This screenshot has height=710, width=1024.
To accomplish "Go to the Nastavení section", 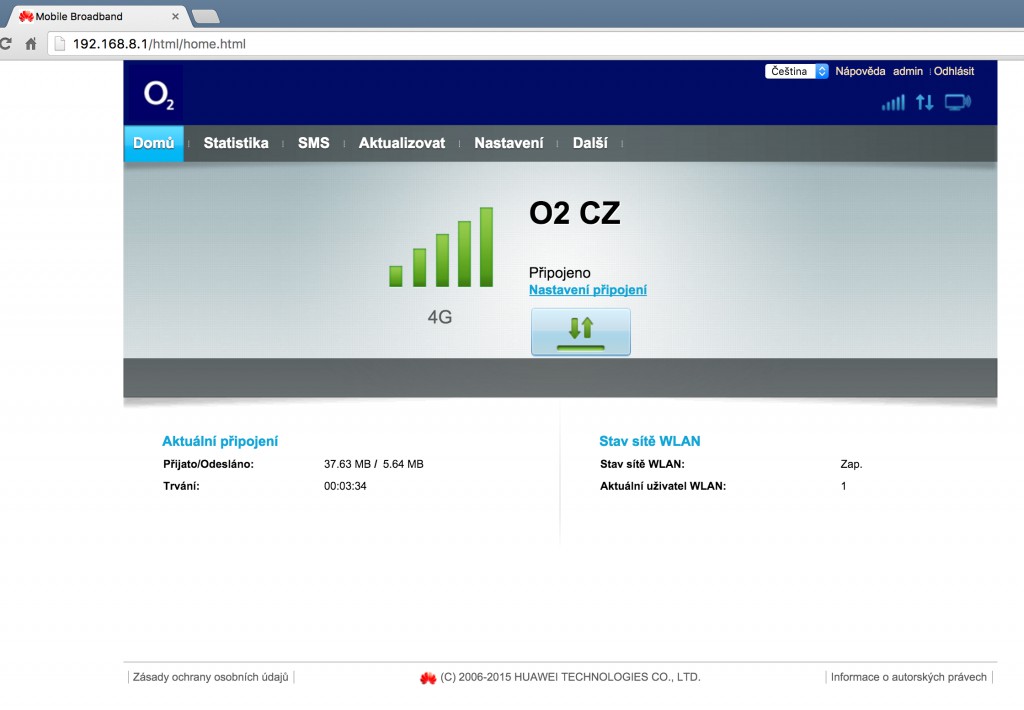I will (509, 143).
